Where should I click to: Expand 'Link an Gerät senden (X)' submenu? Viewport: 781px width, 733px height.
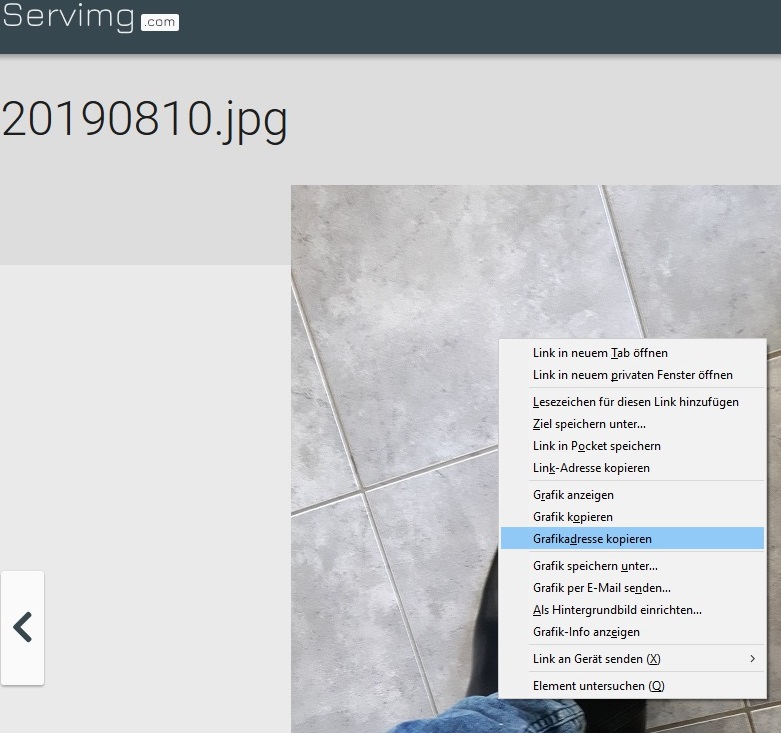pyautogui.click(x=632, y=658)
